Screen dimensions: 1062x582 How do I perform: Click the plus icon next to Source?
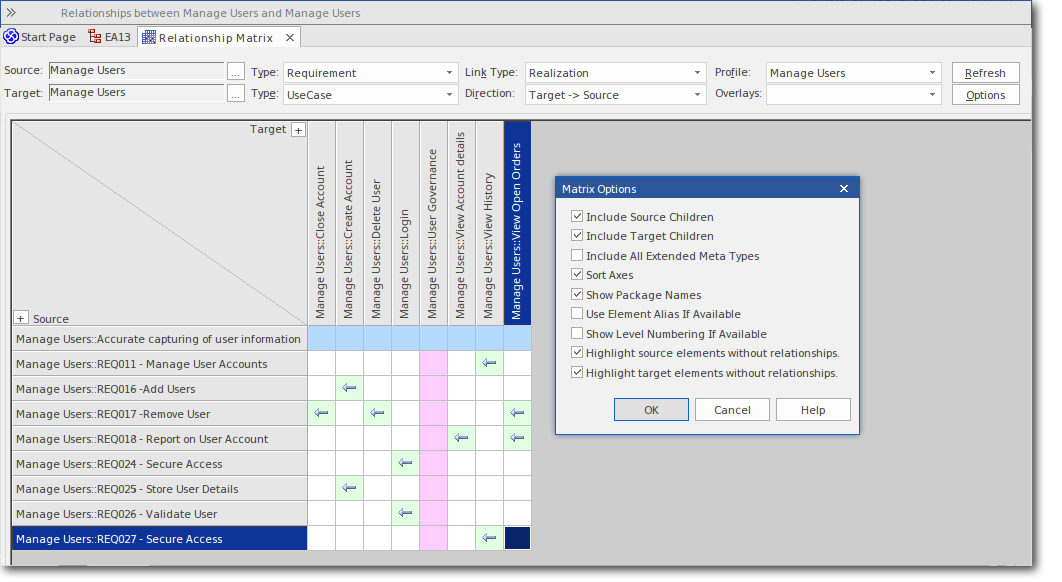click(x=21, y=318)
